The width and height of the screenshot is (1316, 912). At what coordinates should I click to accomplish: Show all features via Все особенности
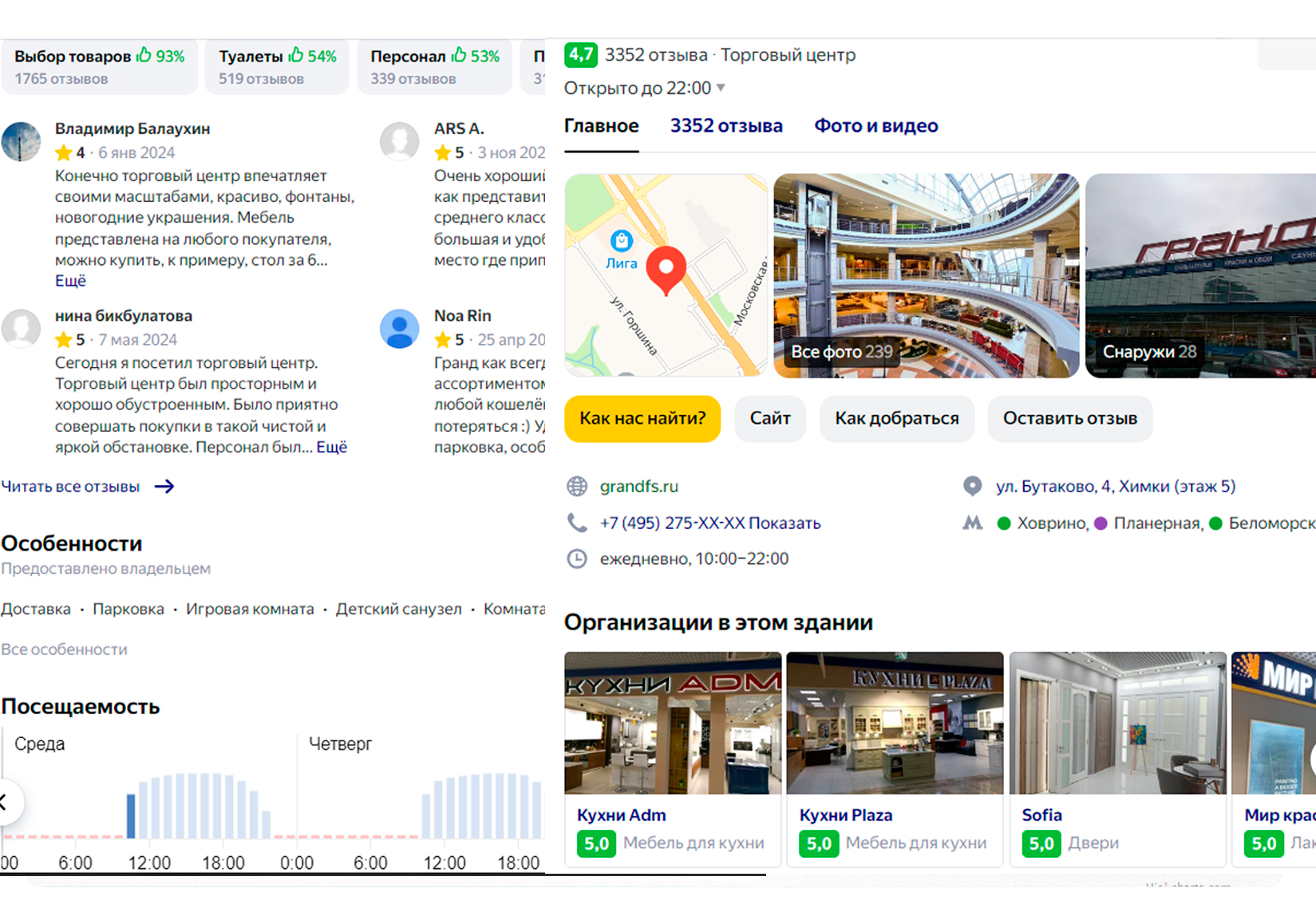coord(64,649)
